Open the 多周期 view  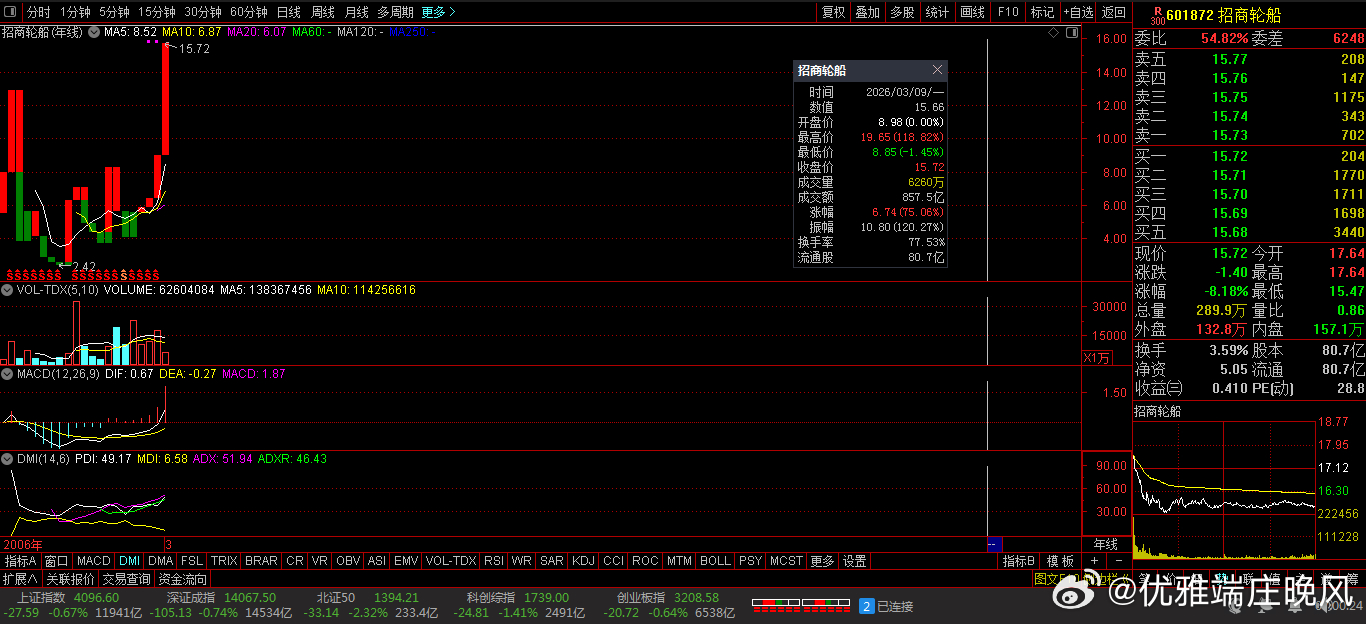395,12
